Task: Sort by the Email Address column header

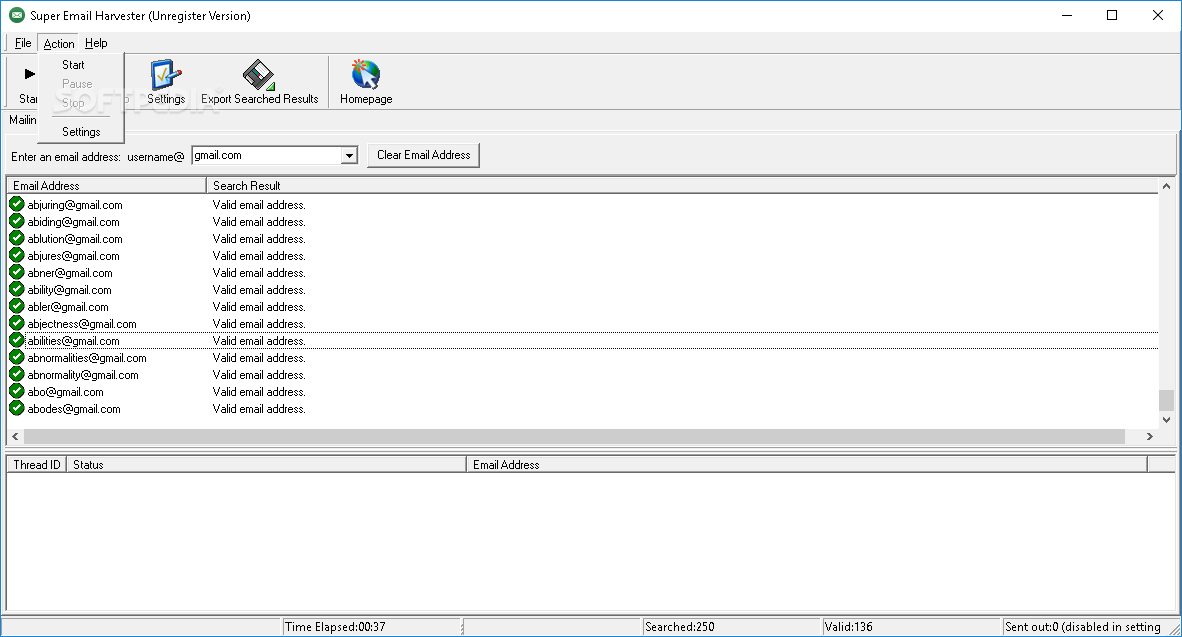Action: (x=106, y=185)
